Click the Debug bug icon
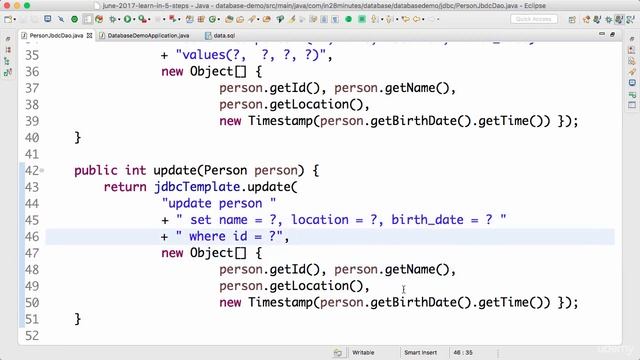This screenshot has width=640, height=360. (x=112, y=19)
